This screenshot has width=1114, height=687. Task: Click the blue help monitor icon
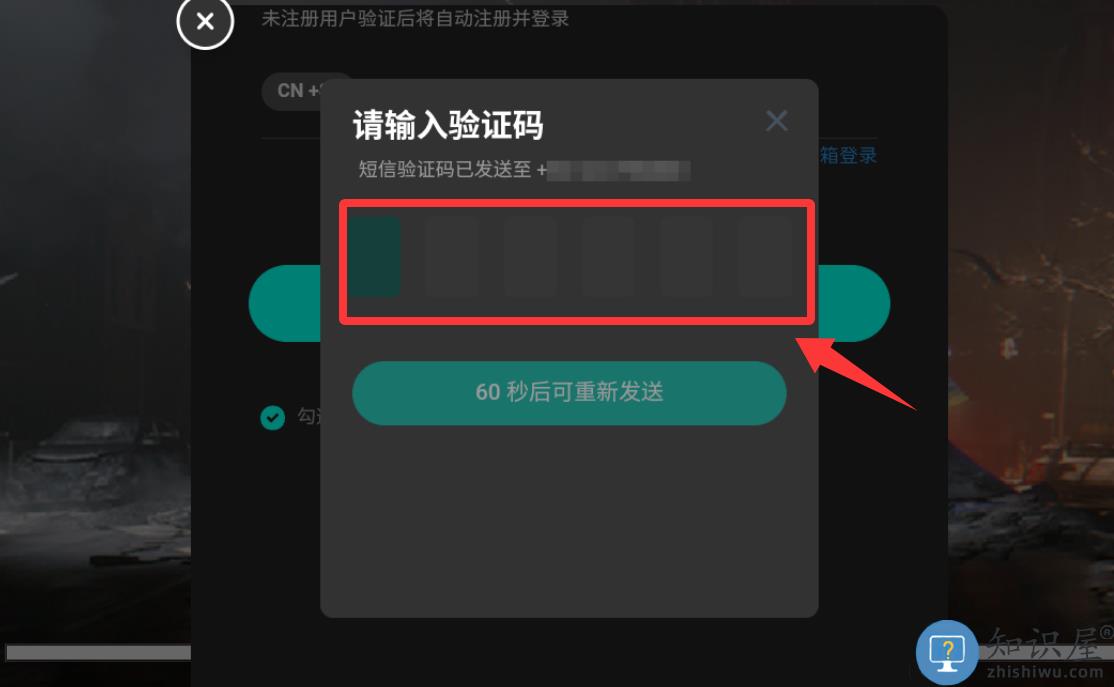pyautogui.click(x=947, y=652)
